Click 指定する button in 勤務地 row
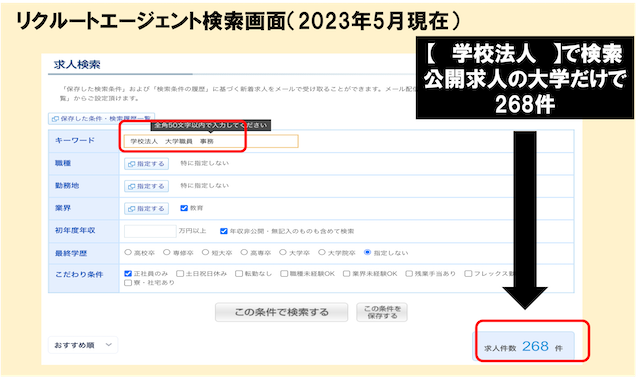Image resolution: width=640 pixels, height=377 pixels. 146,186
